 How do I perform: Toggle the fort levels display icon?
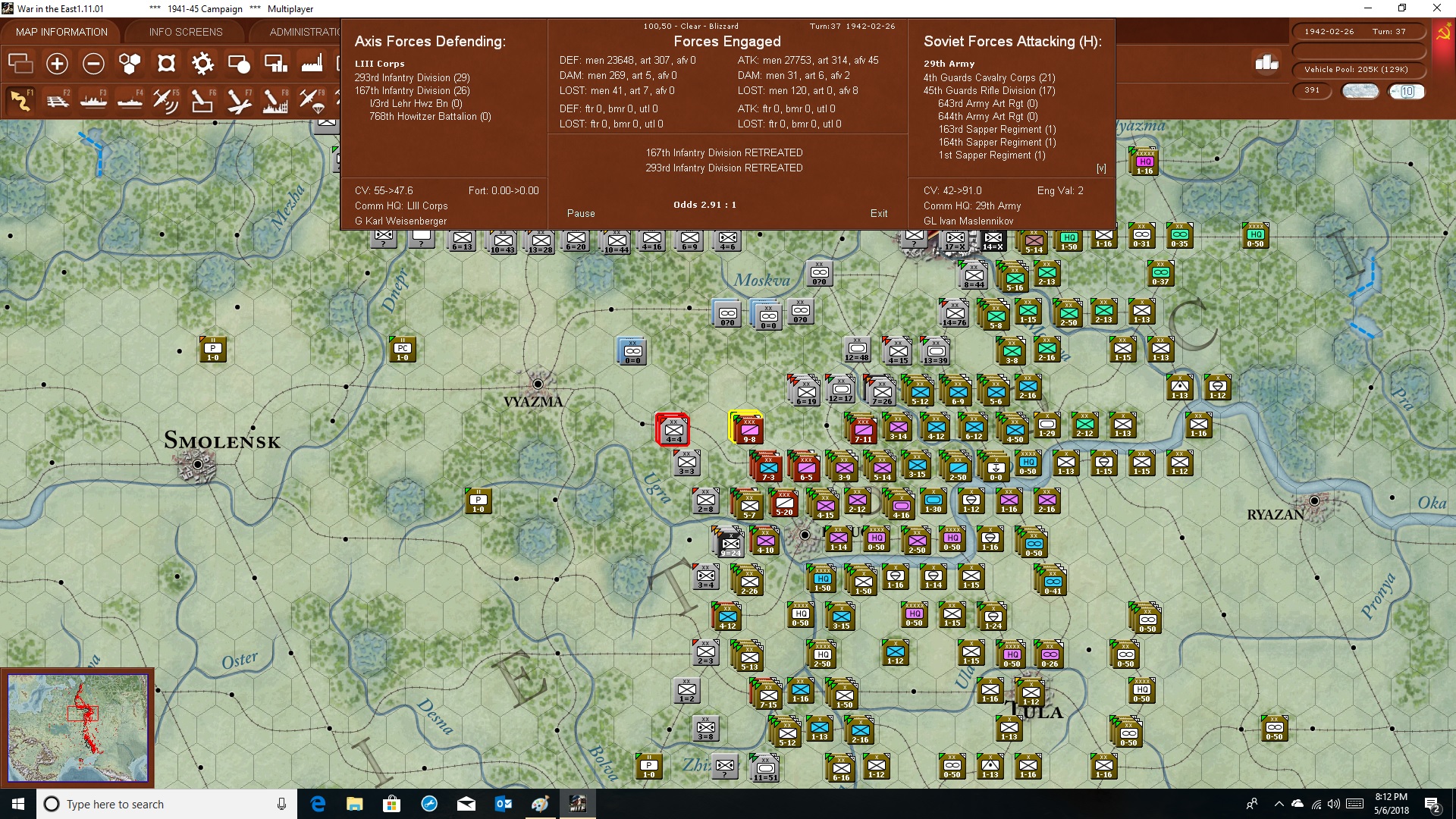click(x=166, y=64)
